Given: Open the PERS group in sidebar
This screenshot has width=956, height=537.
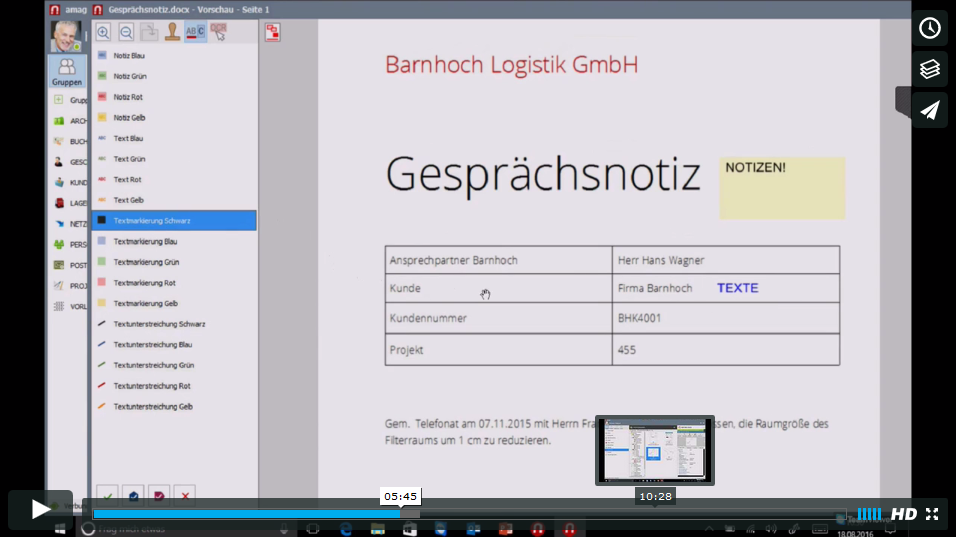Looking at the screenshot, I should (x=69, y=244).
